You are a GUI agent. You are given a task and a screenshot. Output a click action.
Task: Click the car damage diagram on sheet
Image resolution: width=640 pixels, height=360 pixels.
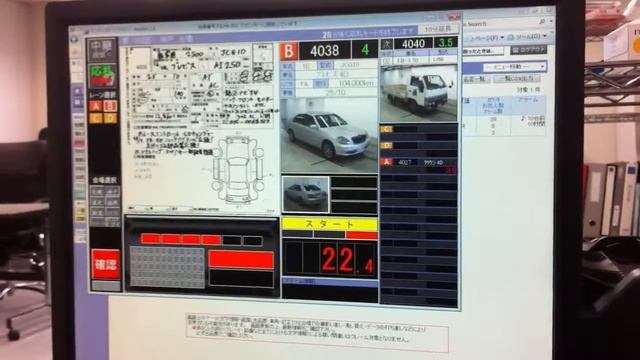pos(238,169)
